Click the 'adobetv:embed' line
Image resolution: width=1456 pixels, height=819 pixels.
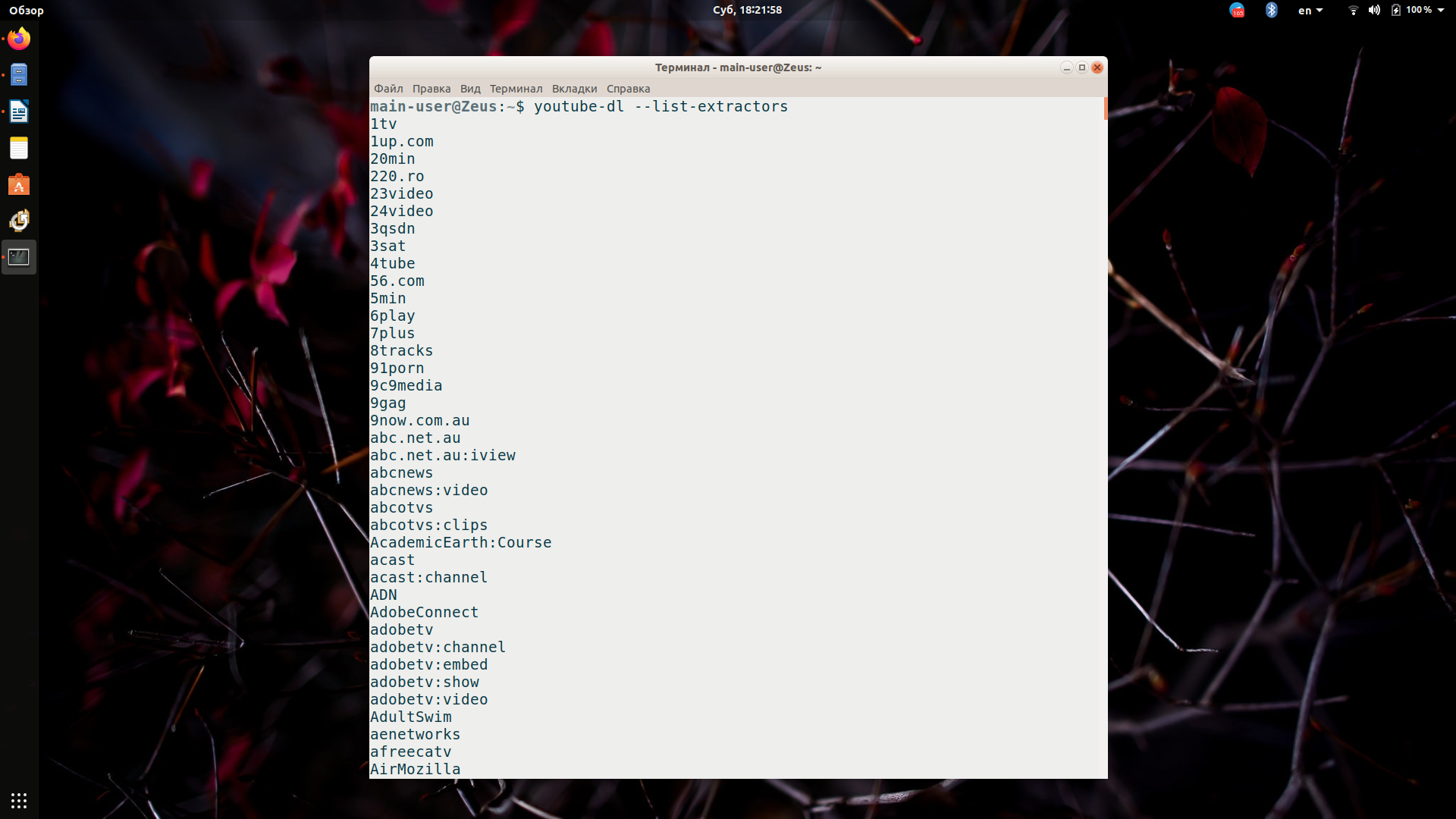(428, 665)
